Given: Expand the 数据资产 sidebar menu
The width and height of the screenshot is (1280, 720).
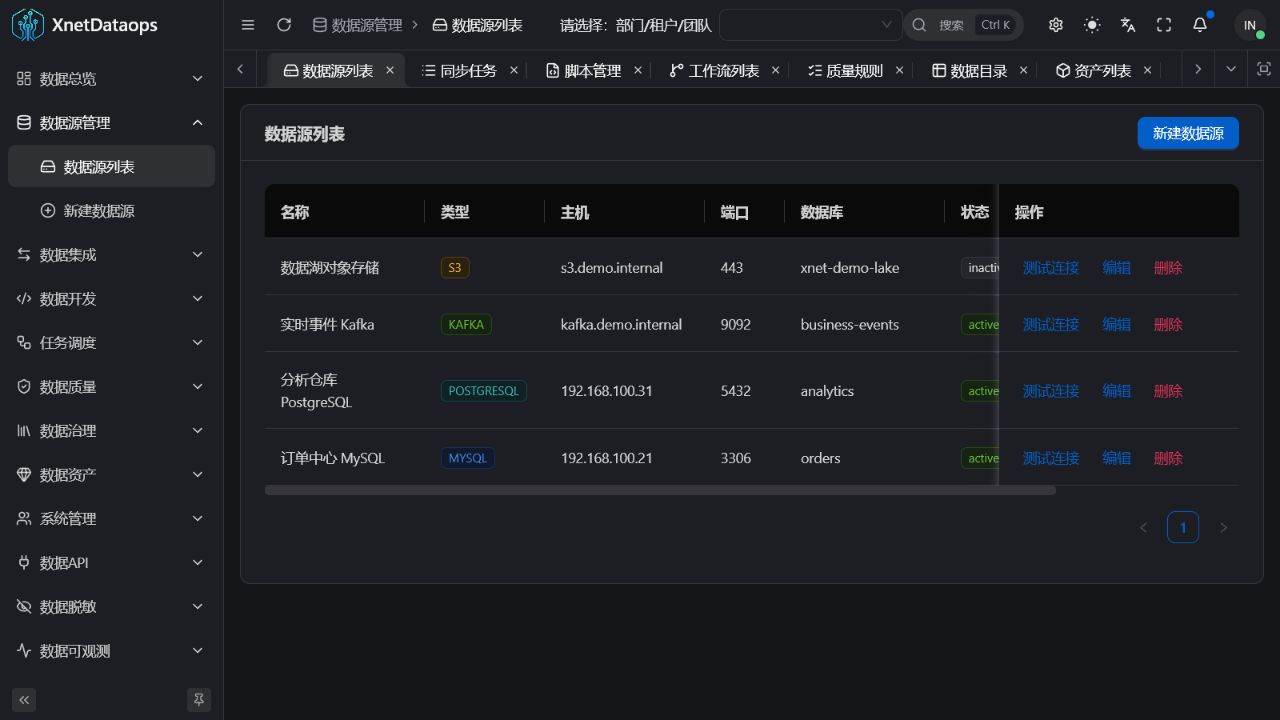Looking at the screenshot, I should (111, 475).
